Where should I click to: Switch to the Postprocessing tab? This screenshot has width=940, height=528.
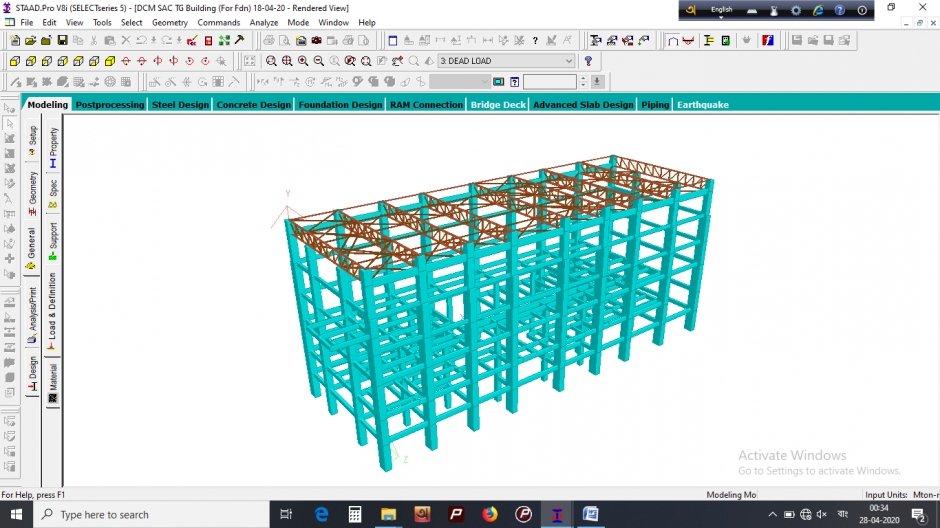[x=110, y=105]
